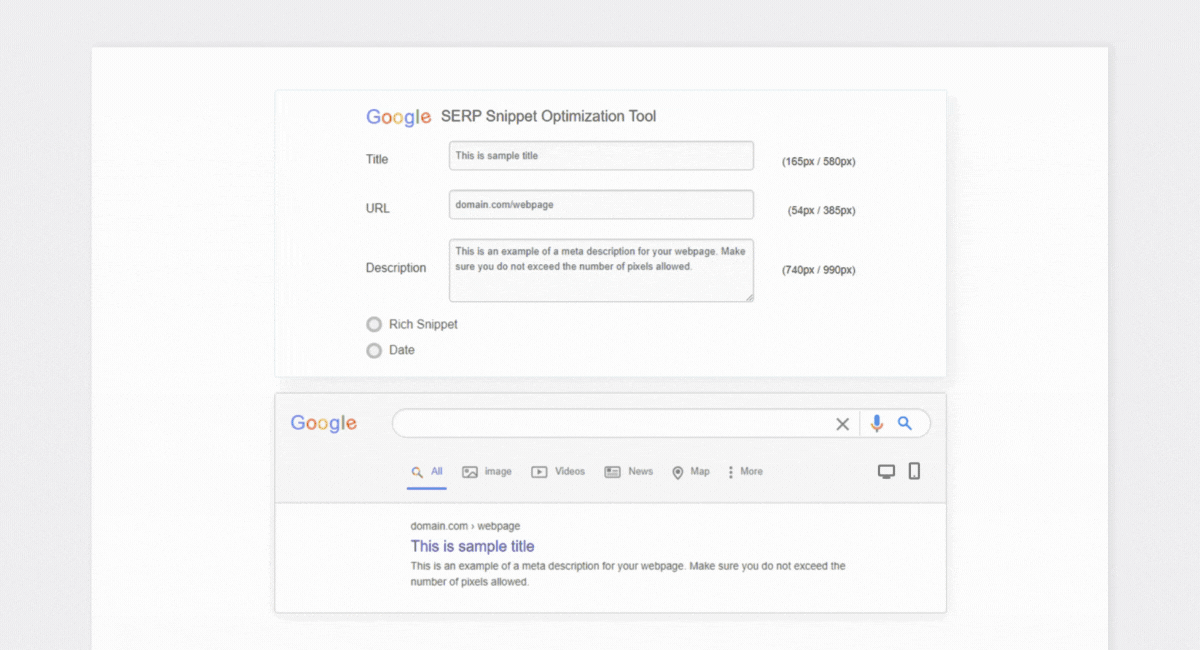Image resolution: width=1200 pixels, height=650 pixels.
Task: Click the preview meta description text
Action: (x=628, y=574)
